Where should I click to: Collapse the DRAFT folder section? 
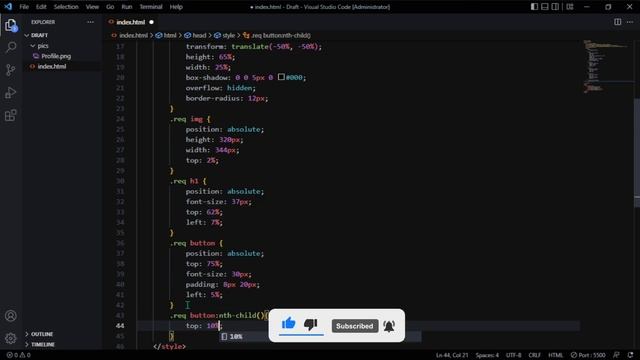click(40, 35)
